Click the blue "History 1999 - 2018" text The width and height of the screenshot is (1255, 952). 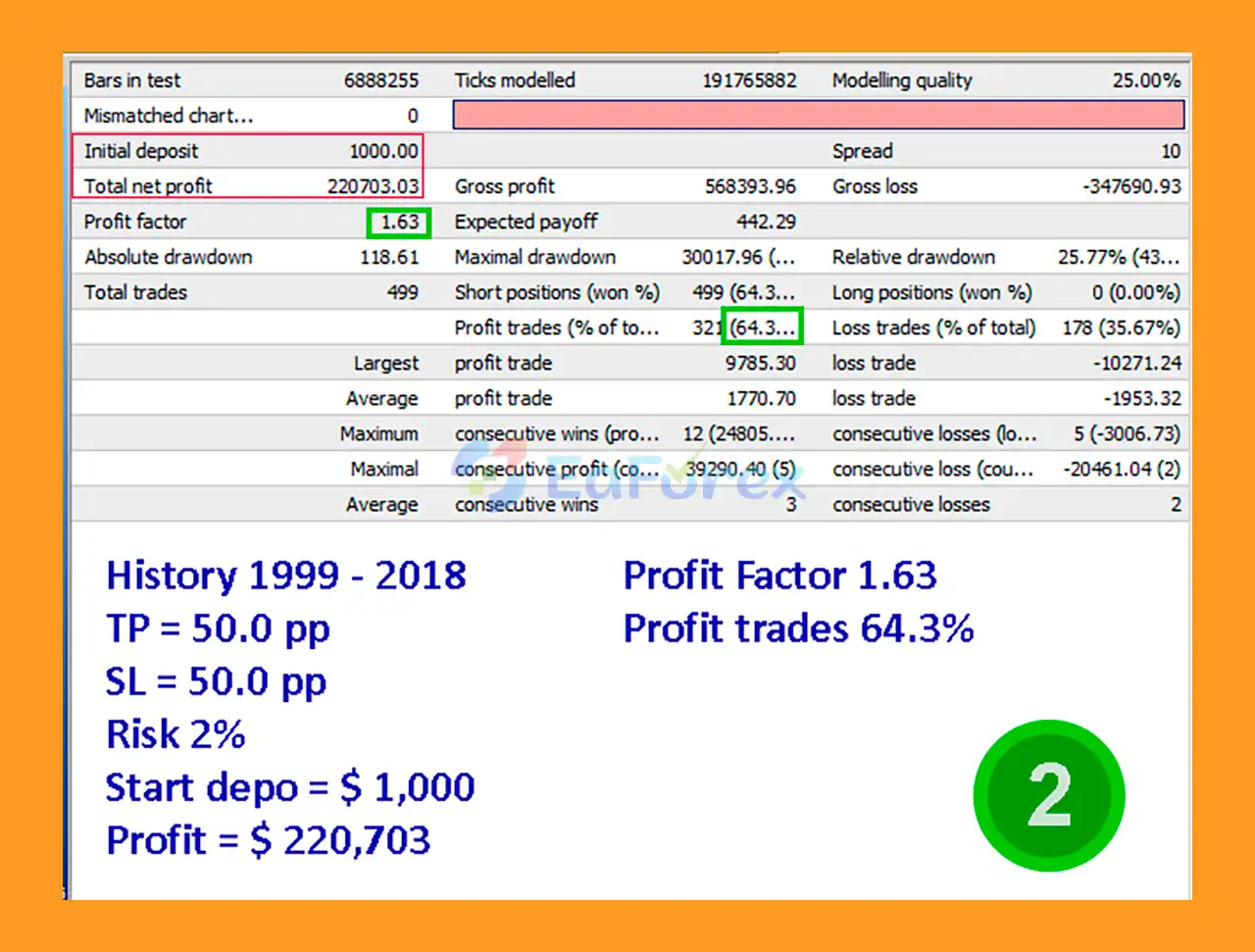click(x=286, y=576)
